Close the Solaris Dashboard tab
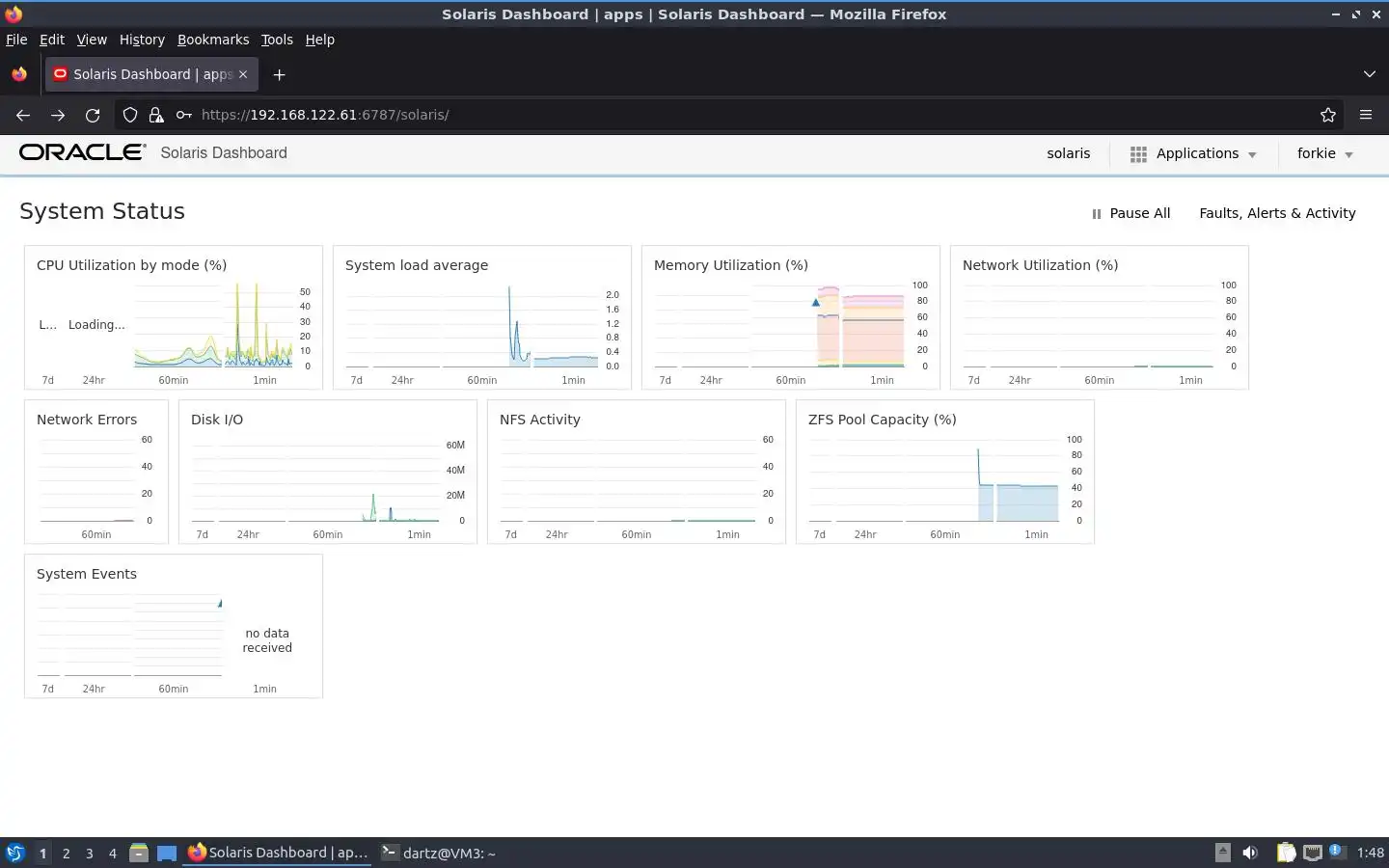This screenshot has height=868, width=1389. 243,74
